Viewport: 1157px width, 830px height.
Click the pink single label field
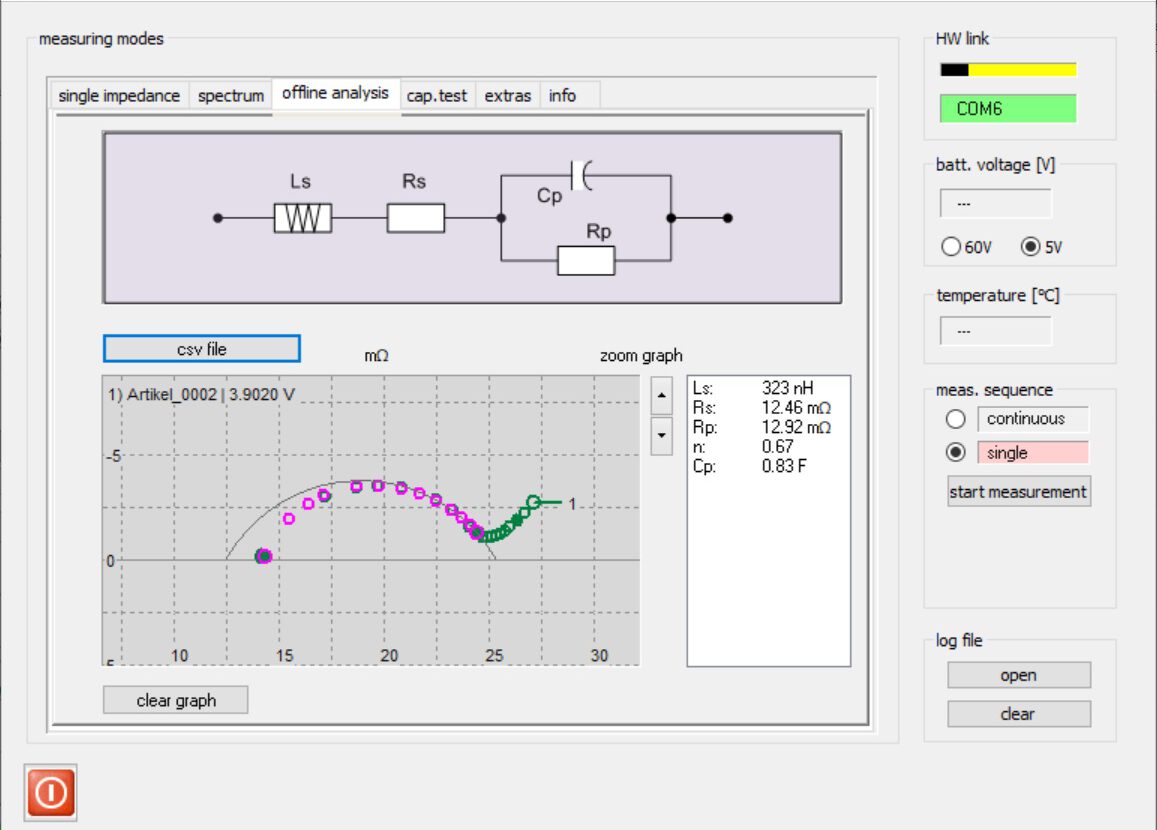(x=1033, y=452)
